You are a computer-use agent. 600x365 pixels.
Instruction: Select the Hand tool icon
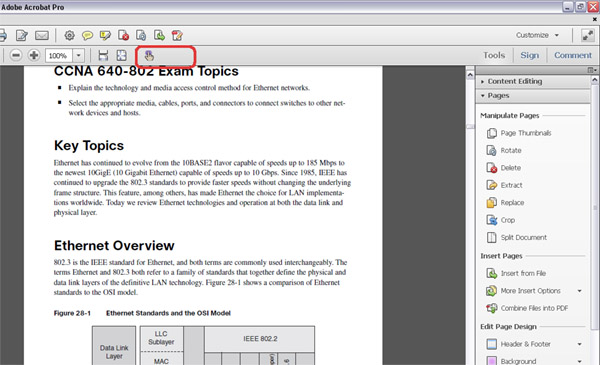(x=149, y=56)
